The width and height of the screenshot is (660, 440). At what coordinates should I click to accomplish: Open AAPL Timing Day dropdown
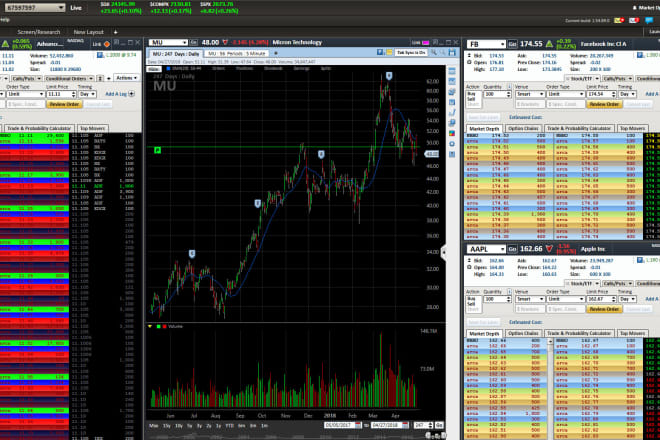tap(627, 299)
